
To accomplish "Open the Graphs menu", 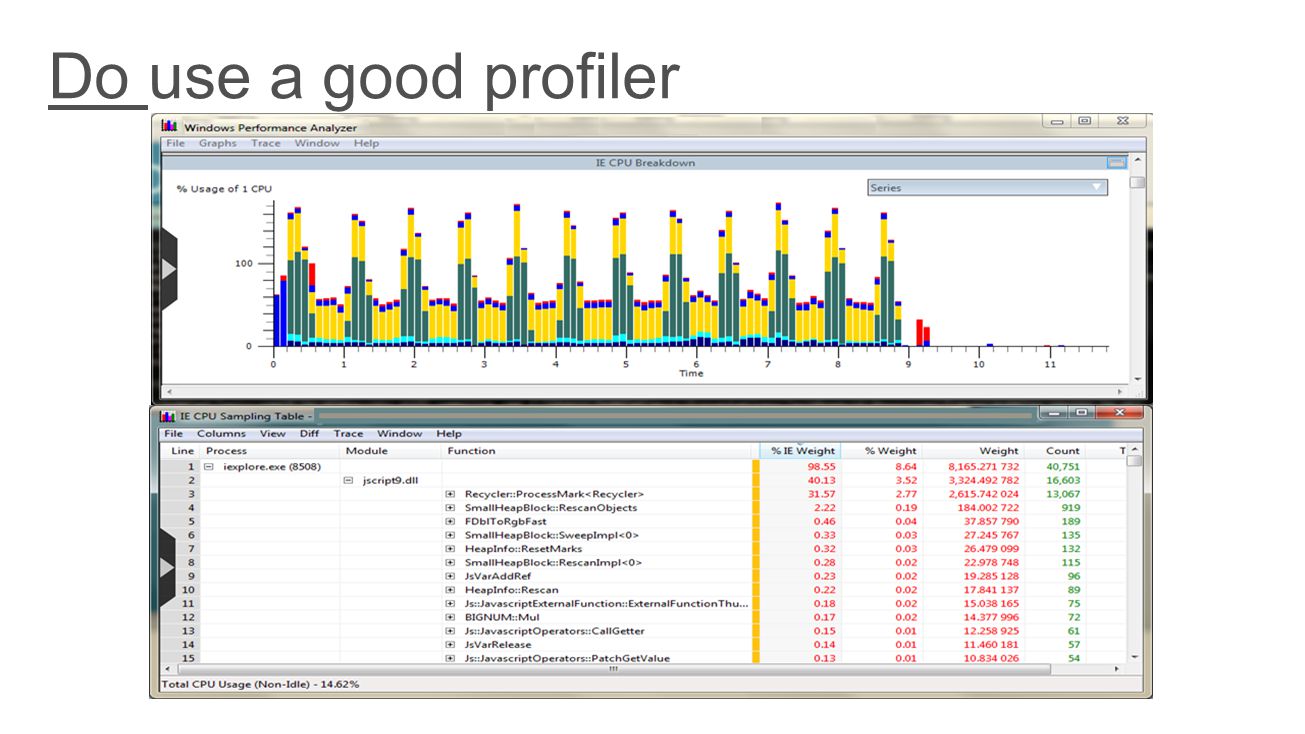I will click(218, 143).
